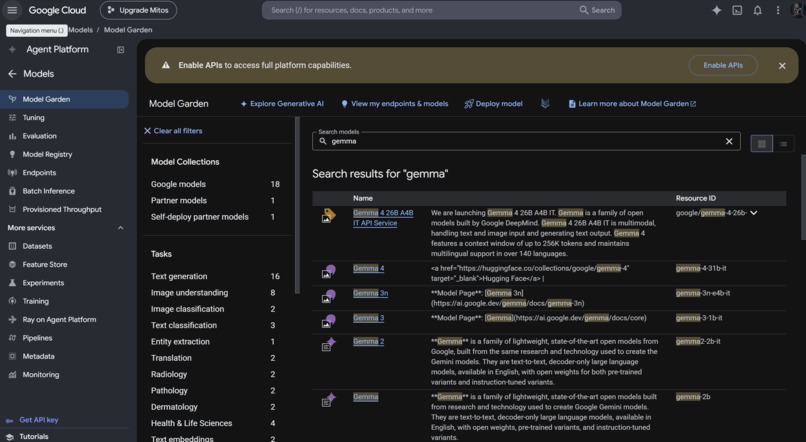Screen dimensions: 806x442
Task: Collapse the More services section
Action: 120,228
